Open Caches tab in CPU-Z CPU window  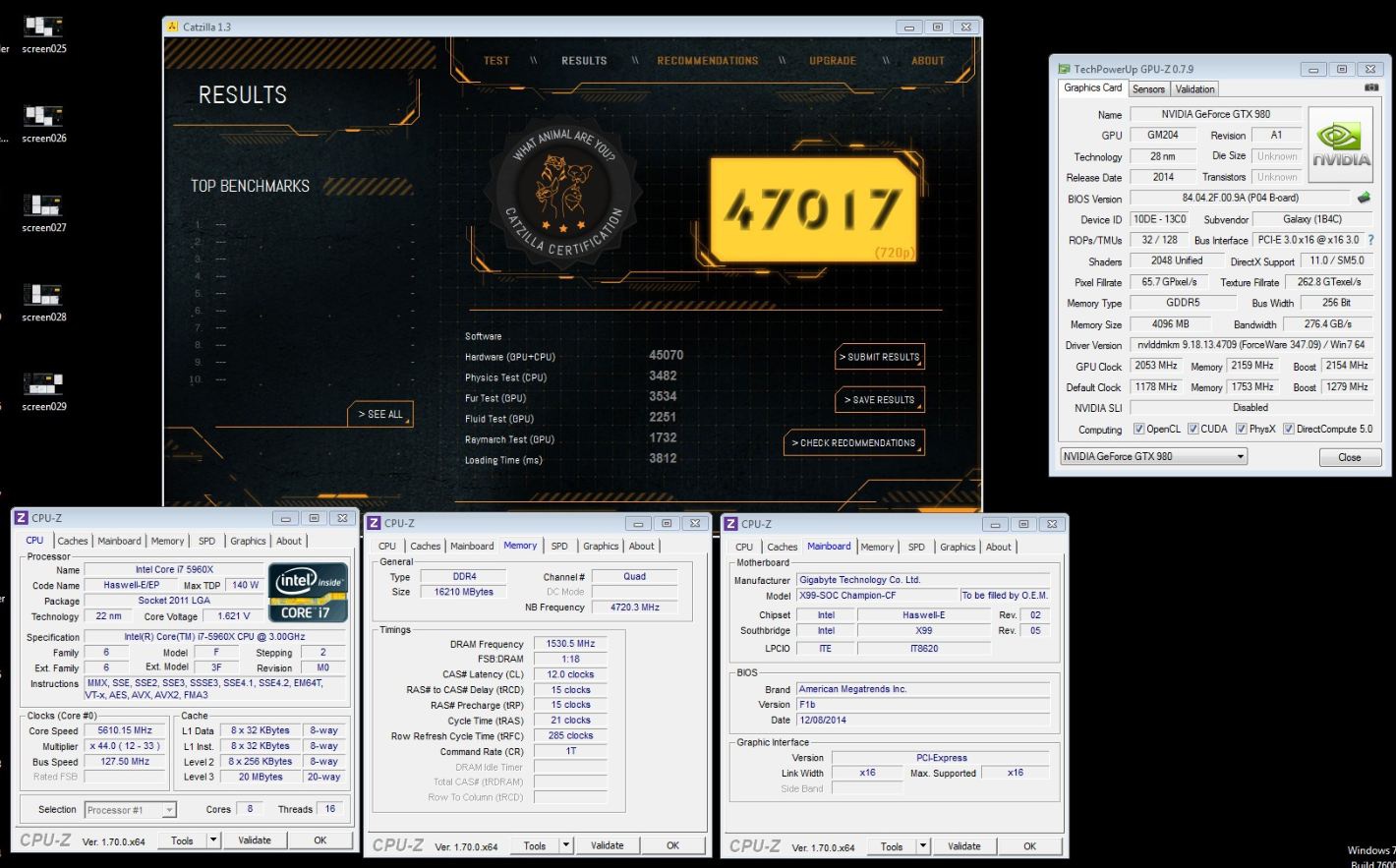coord(73,541)
